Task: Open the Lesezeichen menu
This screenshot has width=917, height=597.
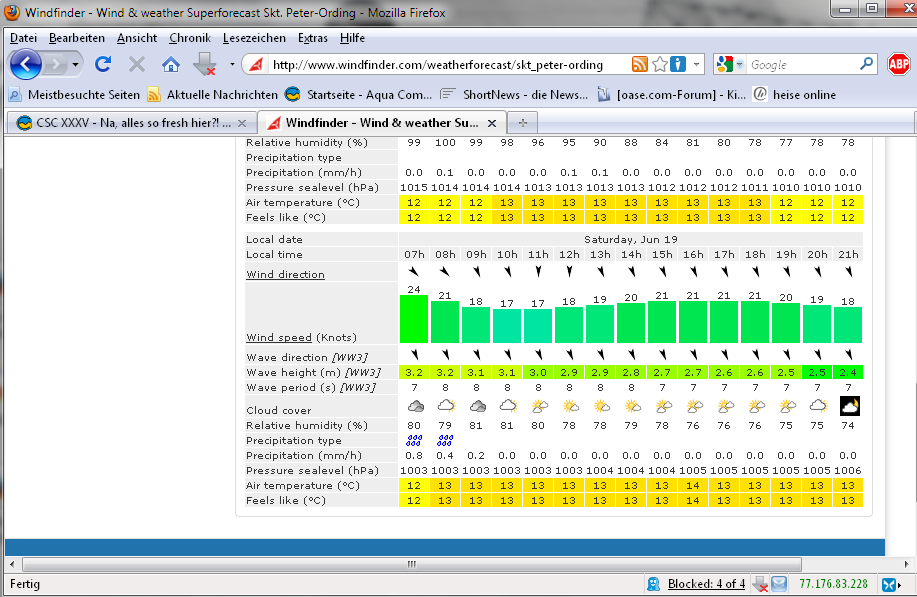Action: 255,38
